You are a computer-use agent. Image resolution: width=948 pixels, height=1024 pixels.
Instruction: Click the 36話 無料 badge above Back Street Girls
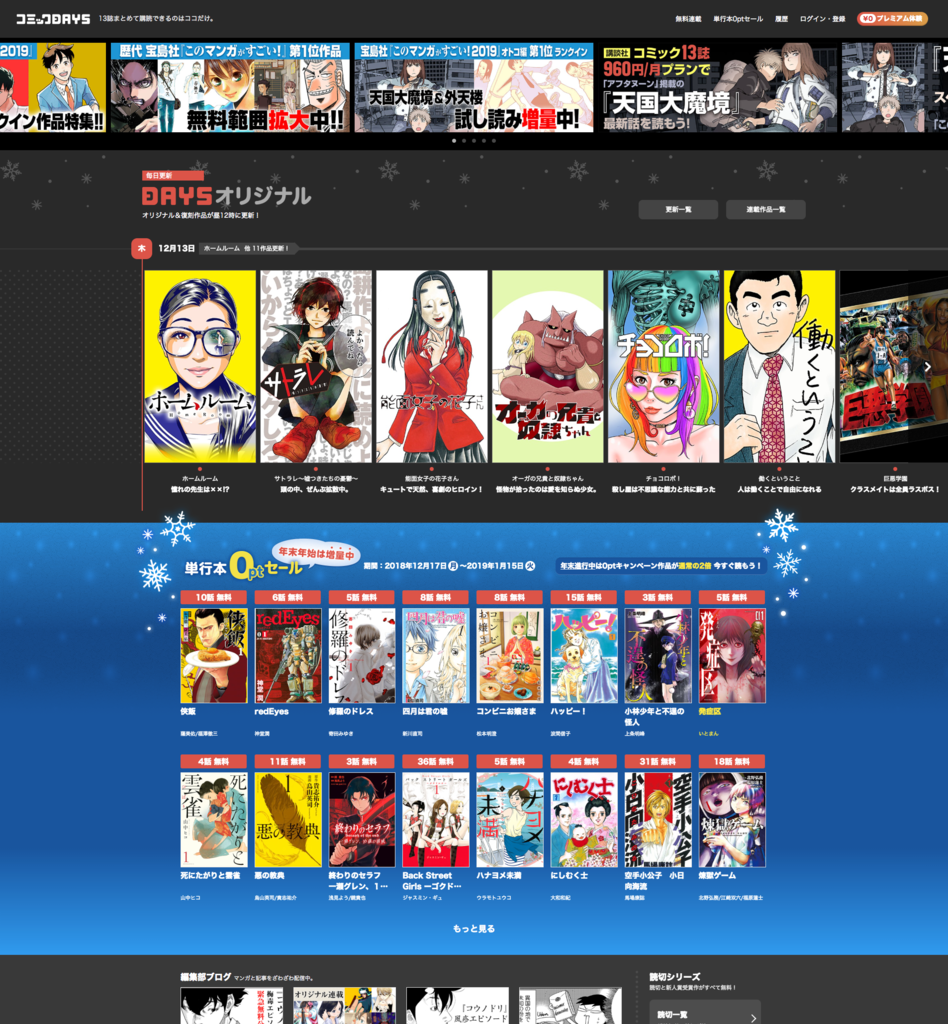coord(436,761)
